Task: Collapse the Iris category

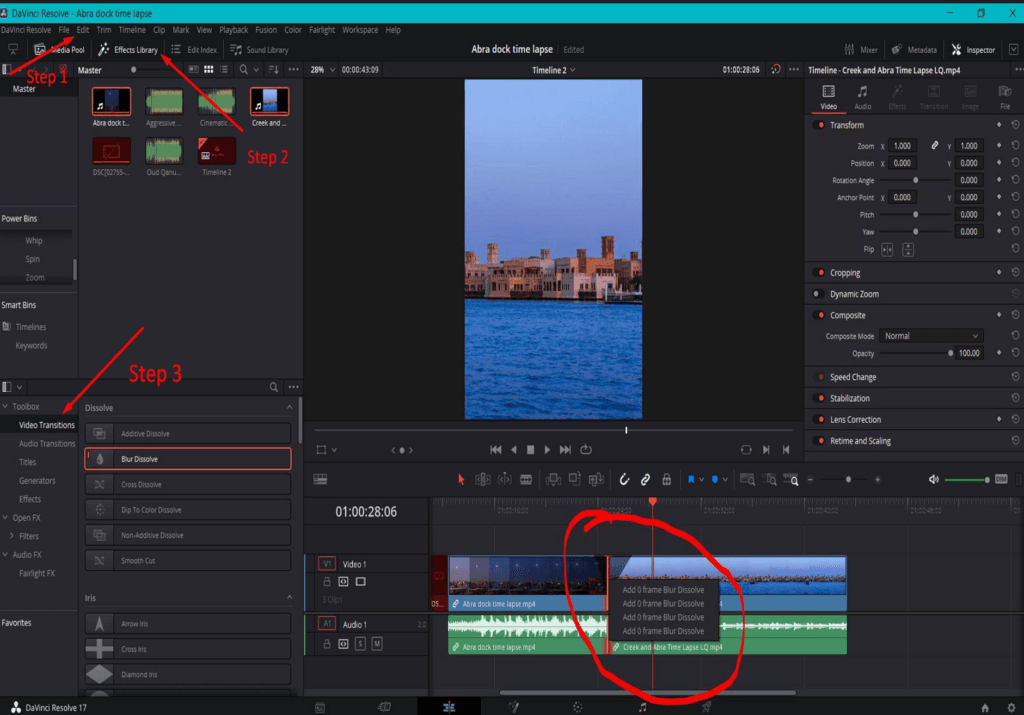Action: pos(289,598)
